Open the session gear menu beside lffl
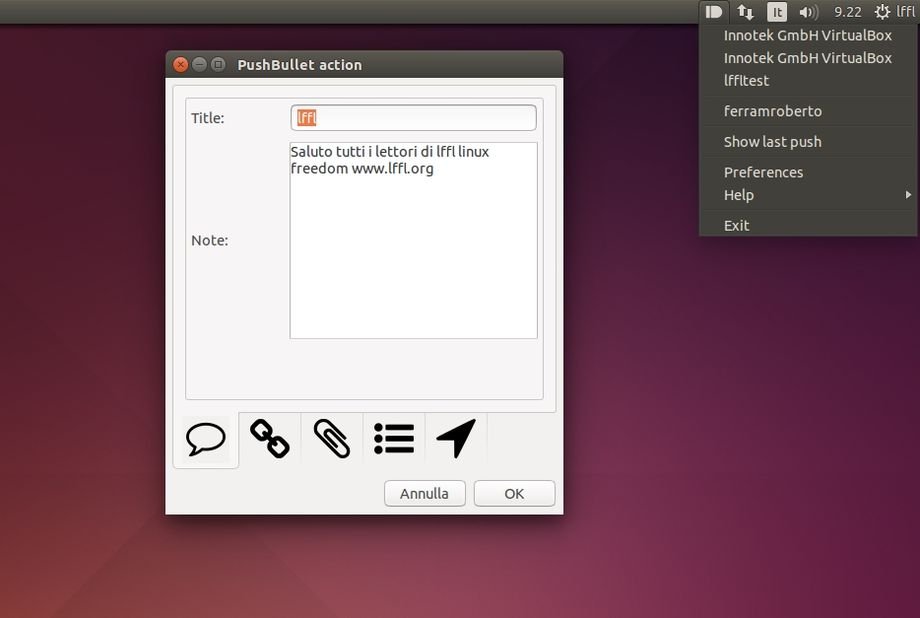 [882, 12]
